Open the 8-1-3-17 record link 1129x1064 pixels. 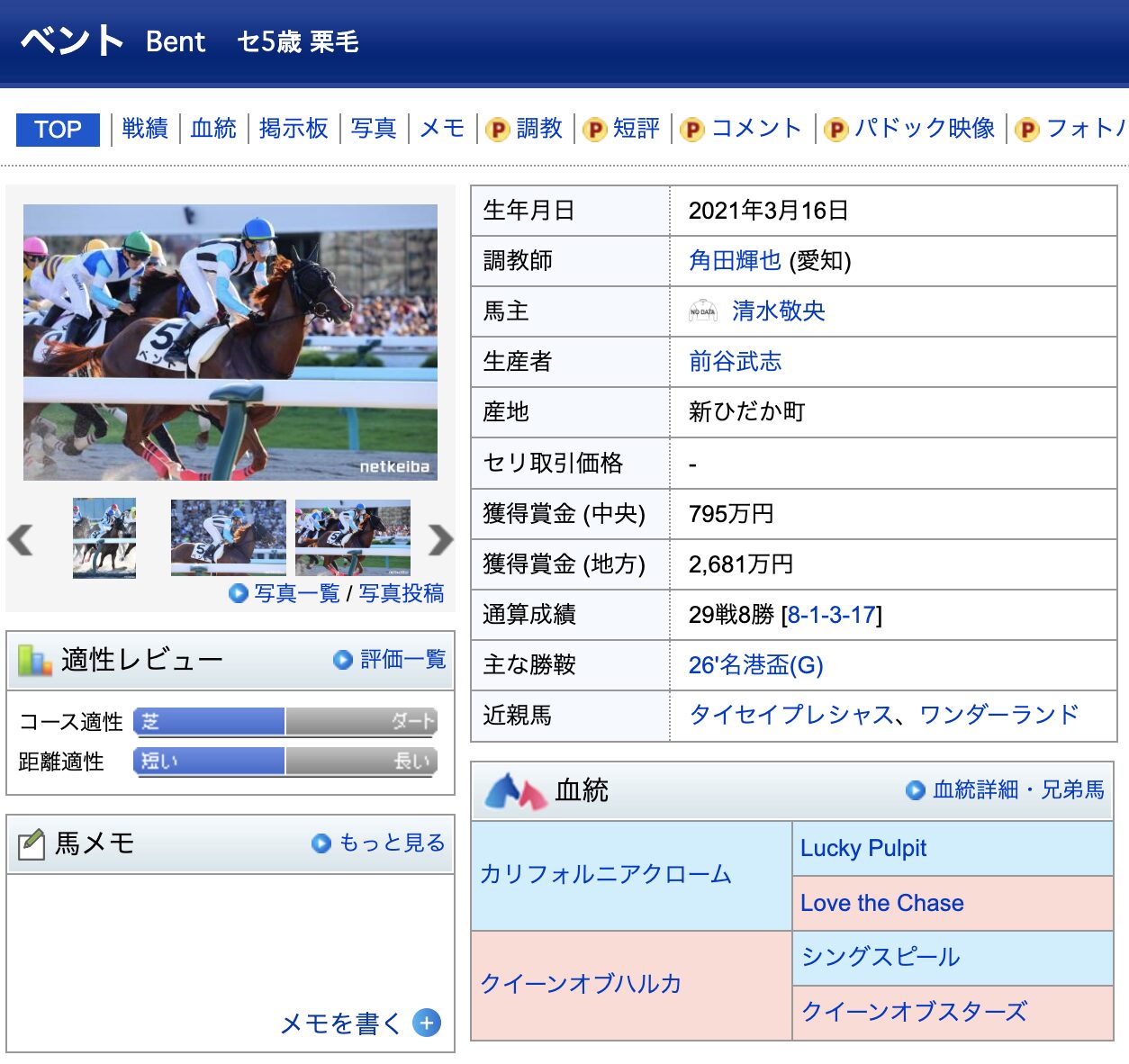[x=832, y=615]
